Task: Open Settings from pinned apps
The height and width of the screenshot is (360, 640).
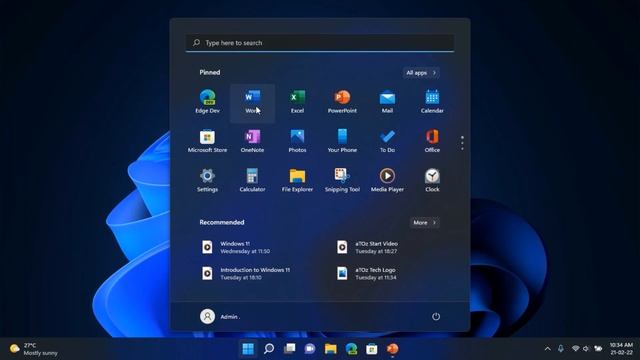Action: (x=207, y=180)
